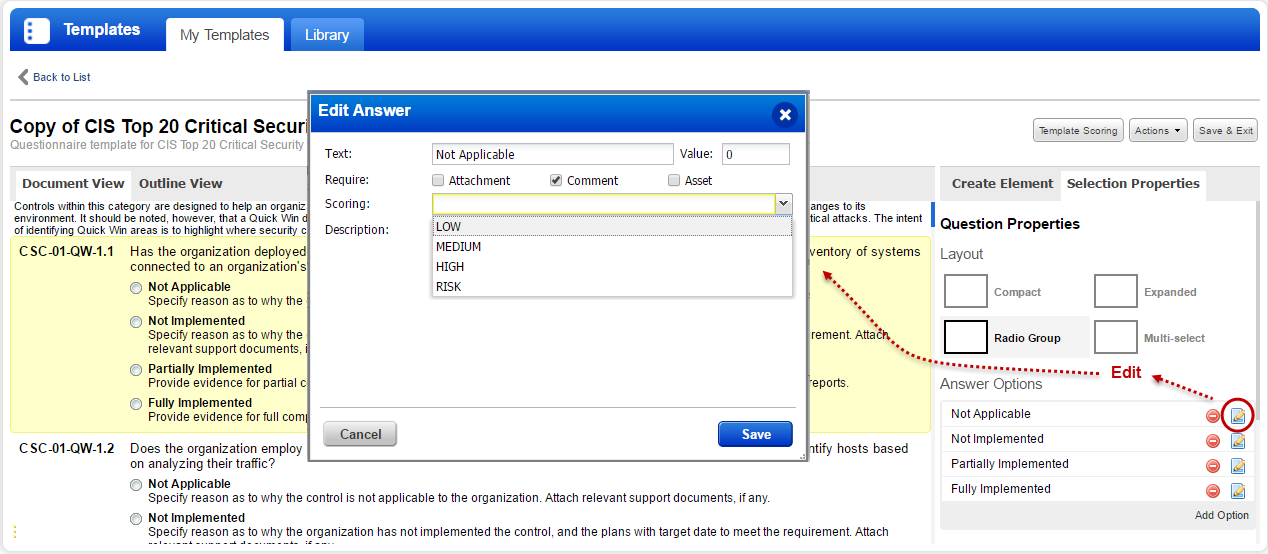Choose LOW from the Scoring list
The width and height of the screenshot is (1268, 554).
[612, 227]
